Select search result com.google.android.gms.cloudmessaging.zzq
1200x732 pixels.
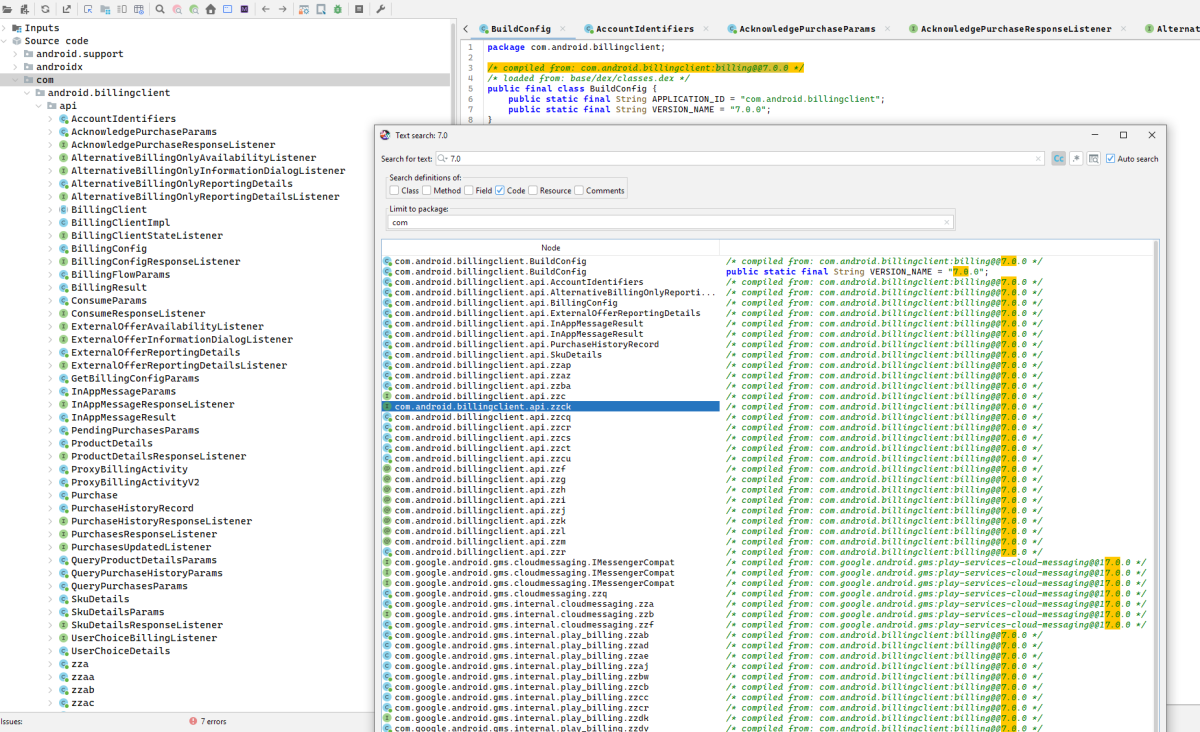click(550, 593)
